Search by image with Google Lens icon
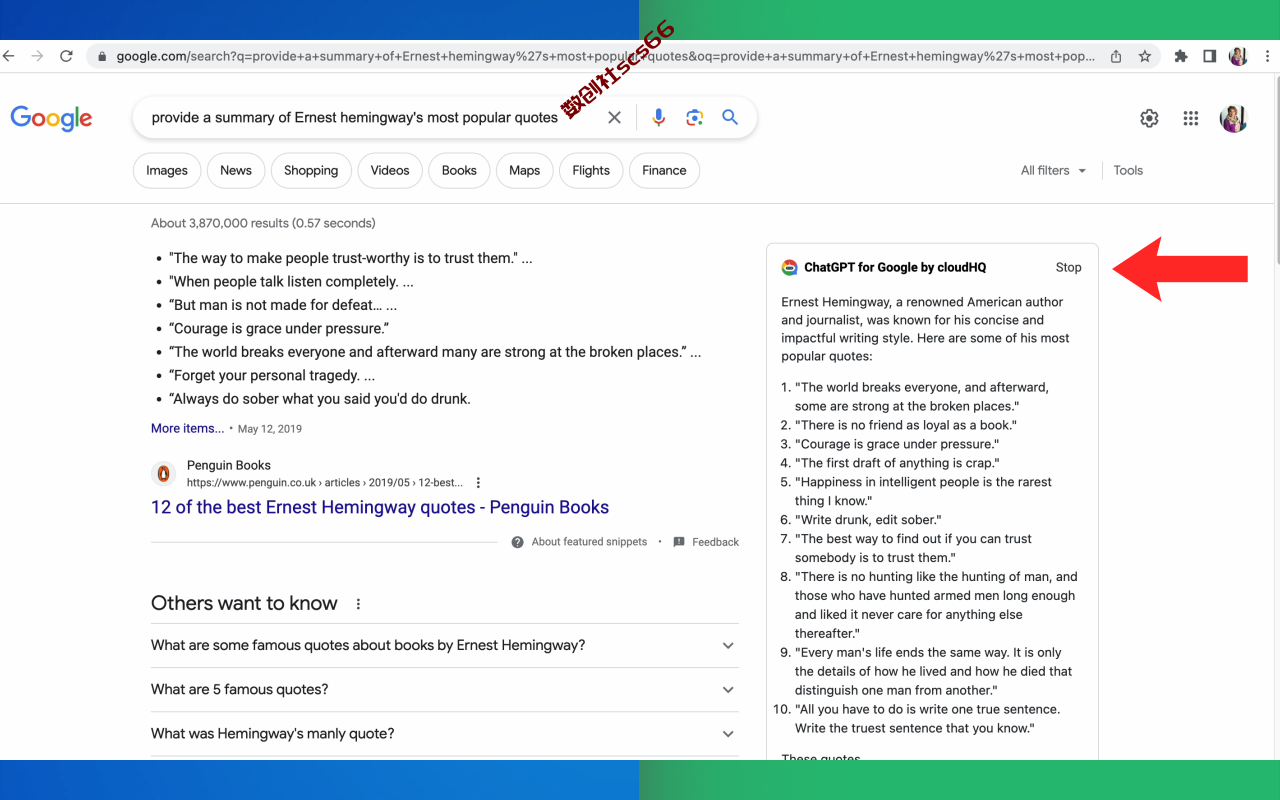 (695, 118)
